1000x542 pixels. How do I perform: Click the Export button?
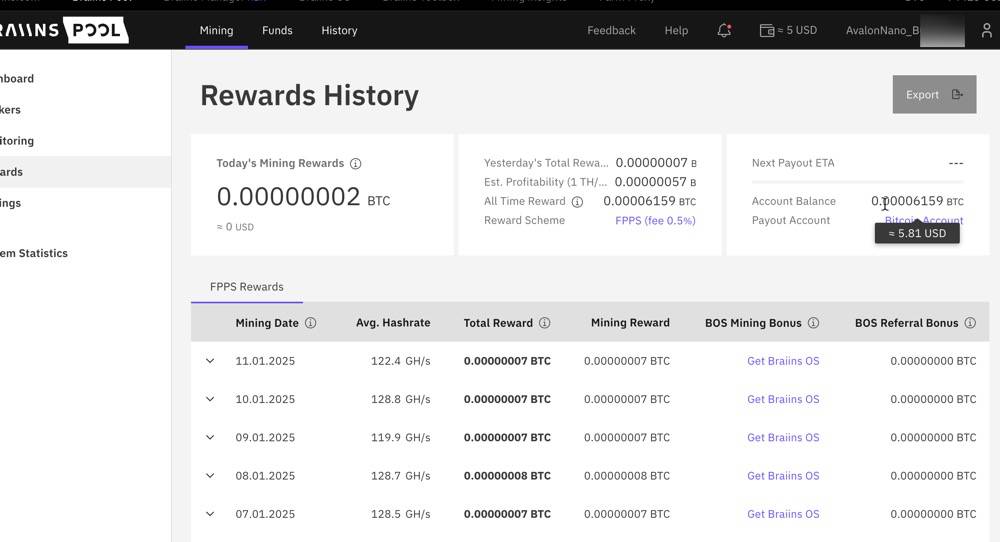point(934,95)
